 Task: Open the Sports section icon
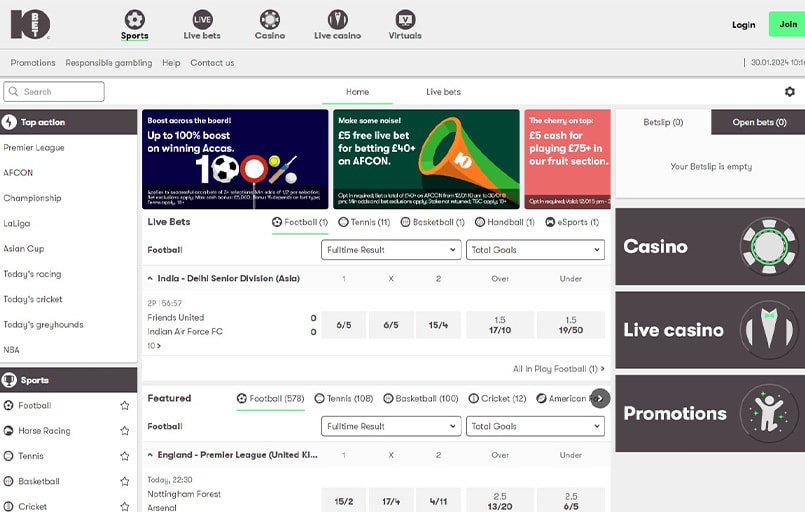[135, 20]
